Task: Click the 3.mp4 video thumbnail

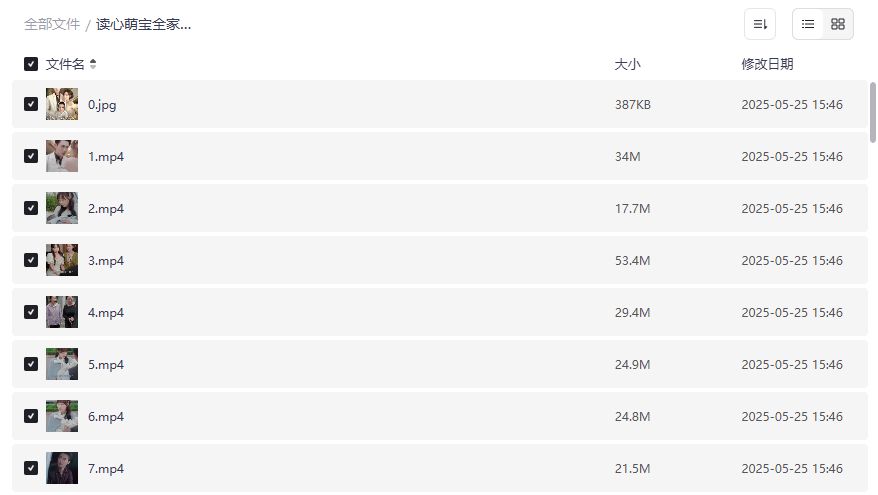Action: coord(62,260)
